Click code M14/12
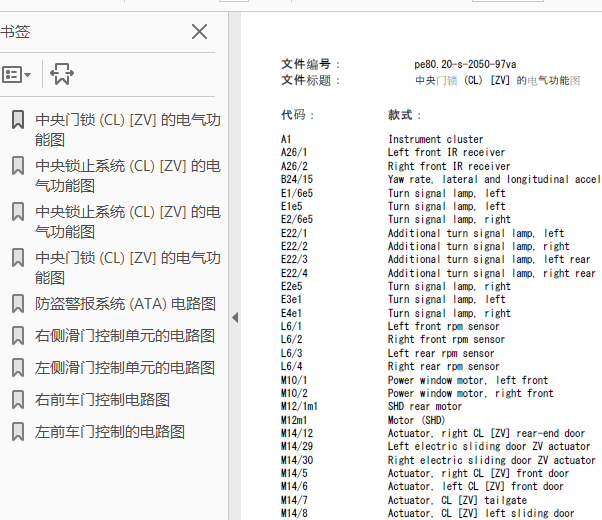The width and height of the screenshot is (602, 520). (x=297, y=433)
